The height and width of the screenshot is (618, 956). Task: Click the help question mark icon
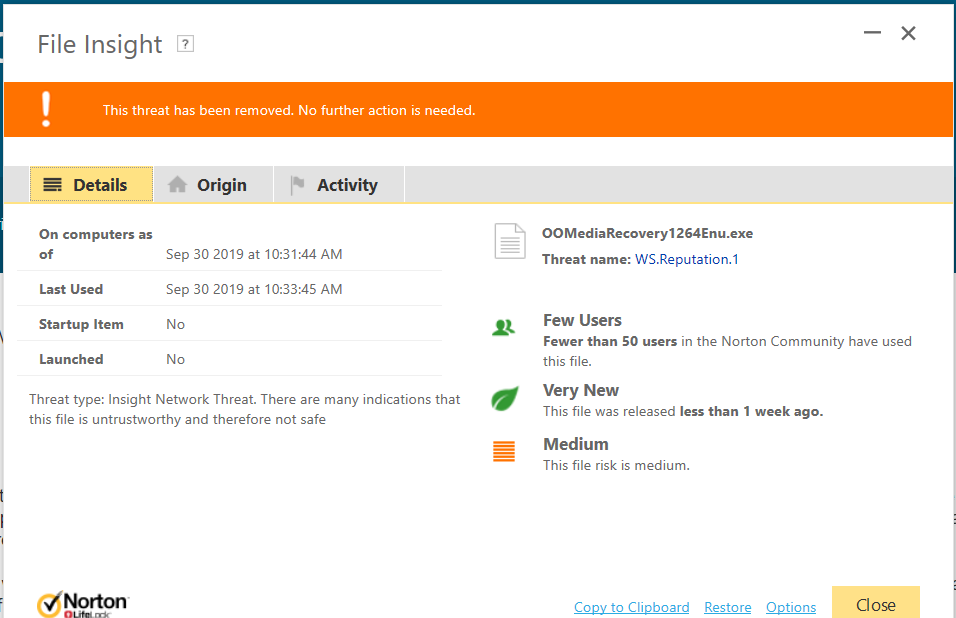click(x=185, y=44)
